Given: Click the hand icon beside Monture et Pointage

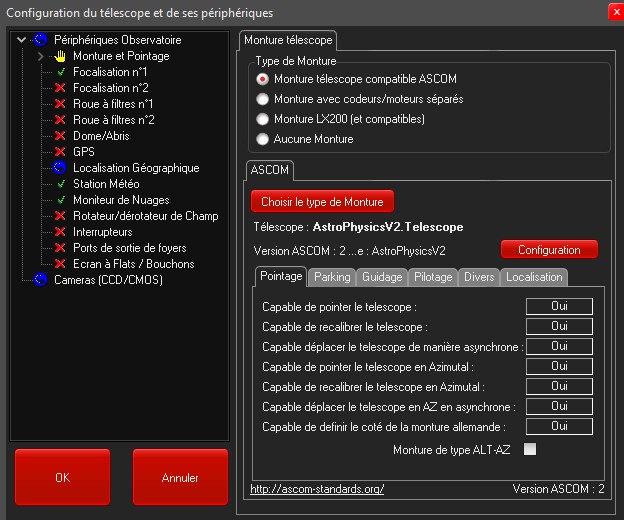Looking at the screenshot, I should [x=60, y=56].
